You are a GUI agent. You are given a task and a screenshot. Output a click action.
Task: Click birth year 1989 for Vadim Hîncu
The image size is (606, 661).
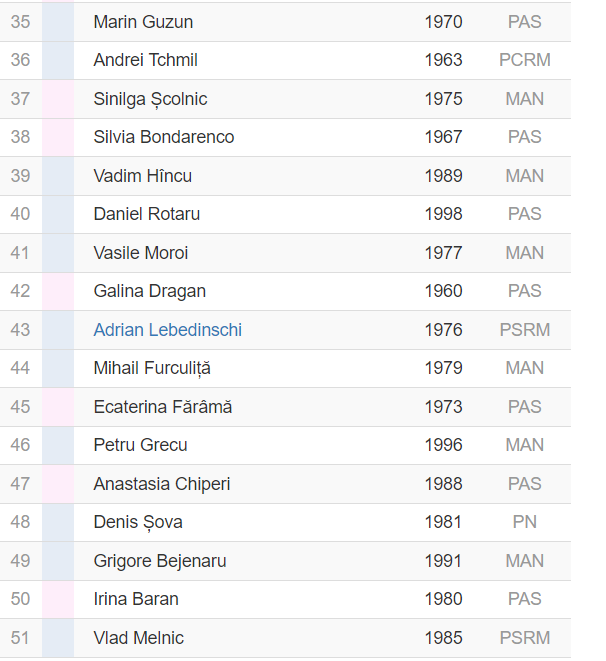(x=443, y=176)
